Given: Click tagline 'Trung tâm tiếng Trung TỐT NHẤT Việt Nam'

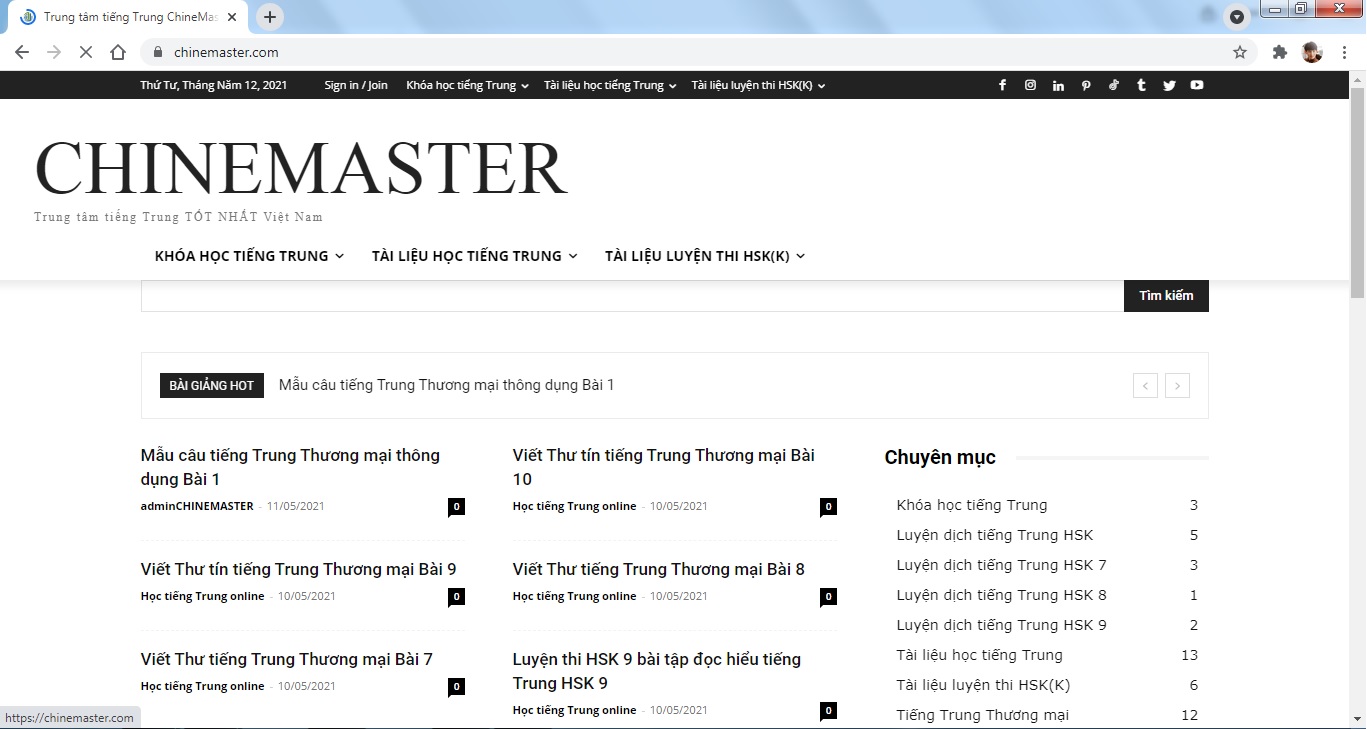Looking at the screenshot, I should tap(178, 217).
